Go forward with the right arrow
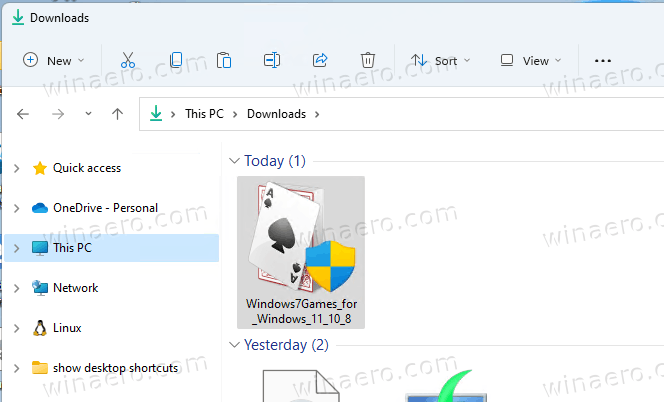The width and height of the screenshot is (664, 402). coord(58,114)
